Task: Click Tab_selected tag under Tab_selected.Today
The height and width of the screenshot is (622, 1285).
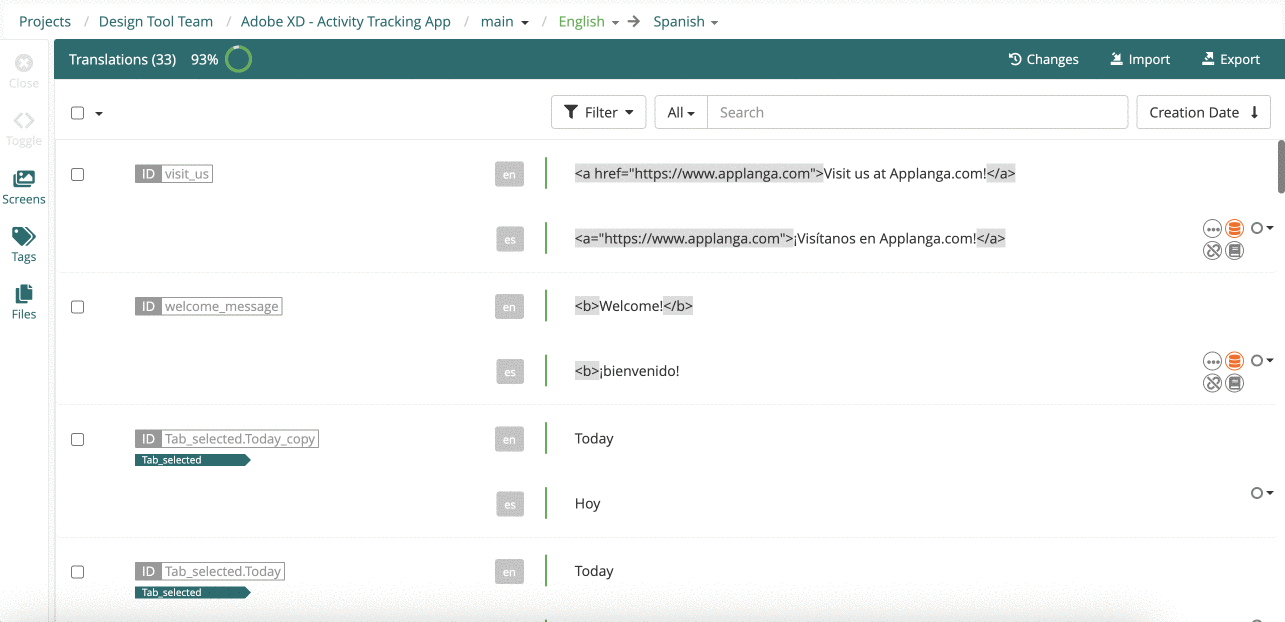Action: 192,593
